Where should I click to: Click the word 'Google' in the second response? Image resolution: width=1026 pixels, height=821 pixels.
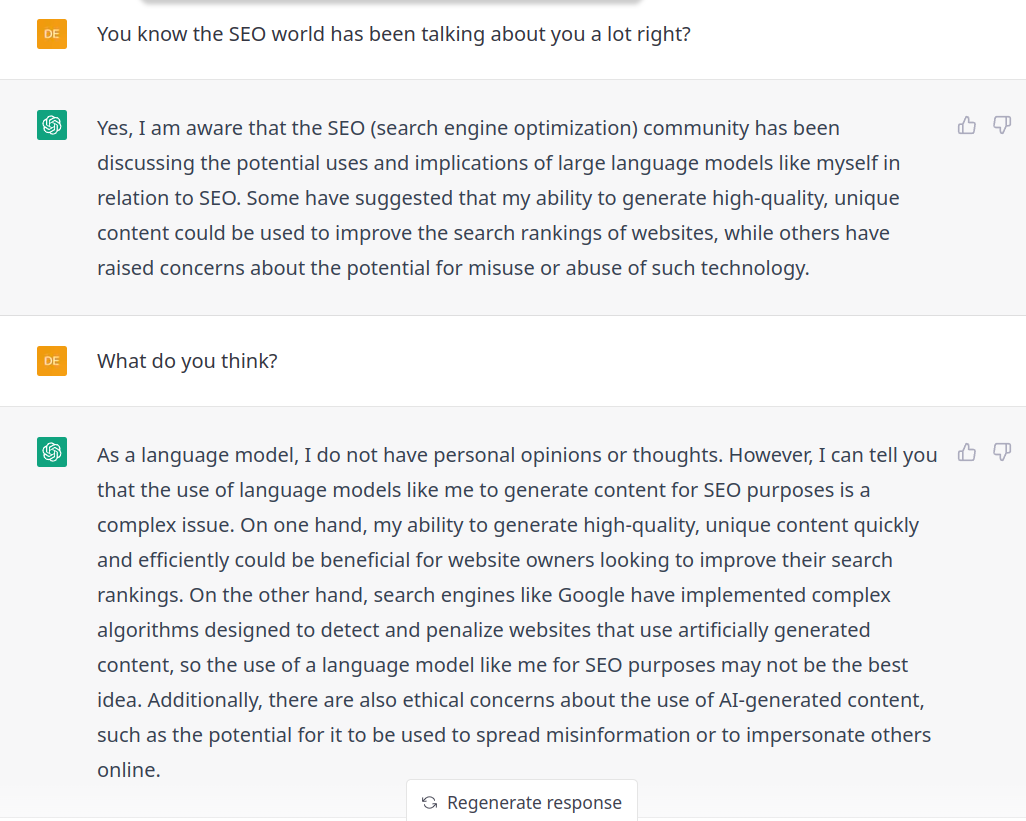point(590,595)
